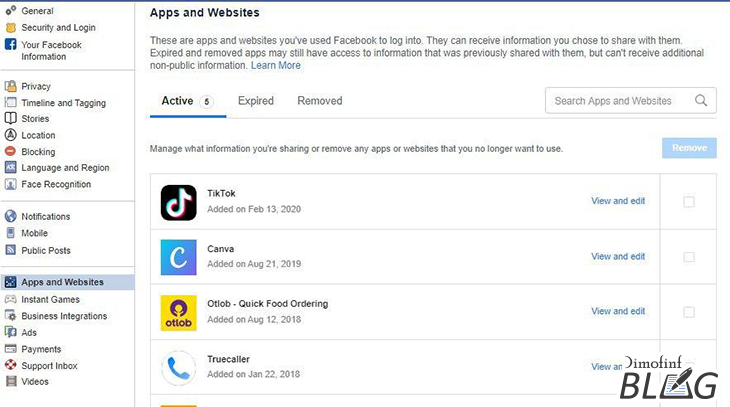Open View and edit for TikTok
The width and height of the screenshot is (730, 407).
pos(618,201)
